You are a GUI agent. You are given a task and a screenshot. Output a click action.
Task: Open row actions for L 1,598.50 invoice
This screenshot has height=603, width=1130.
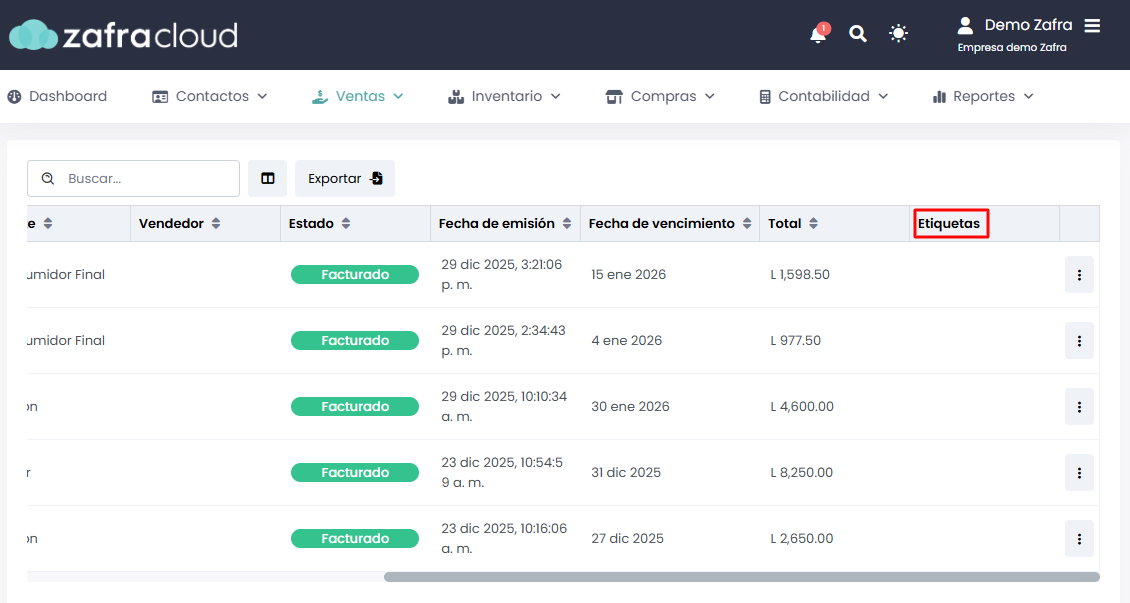point(1079,274)
